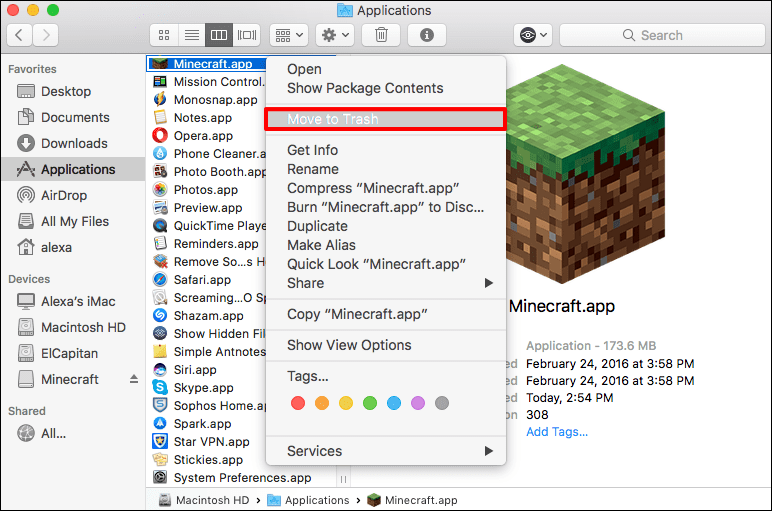Go forward with the forward arrow
The width and height of the screenshot is (772, 511).
[x=46, y=35]
